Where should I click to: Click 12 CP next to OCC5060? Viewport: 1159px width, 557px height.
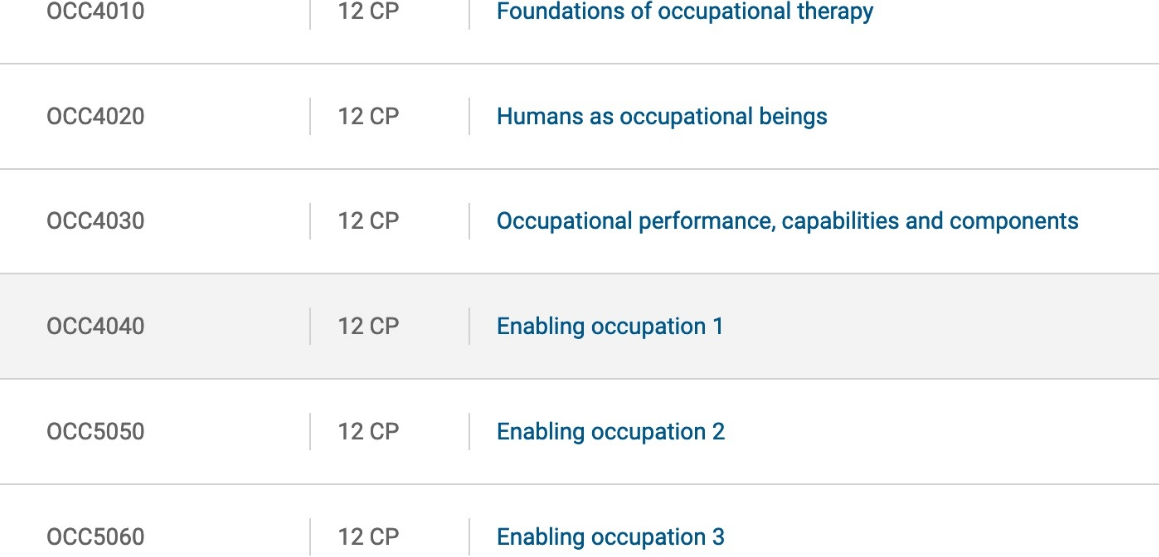pos(368,537)
